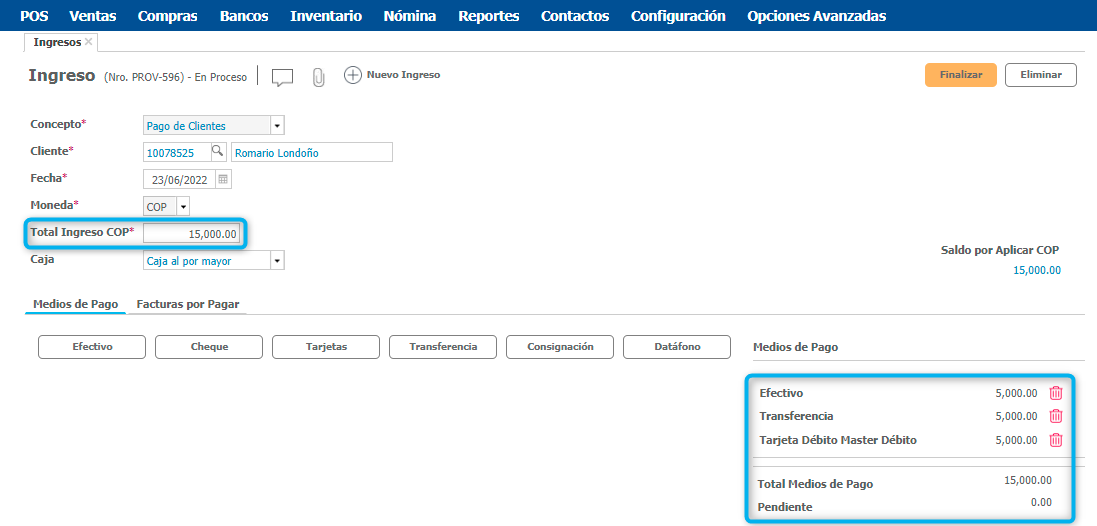This screenshot has width=1097, height=526.
Task: Add a Datáfono payment method
Action: (x=676, y=347)
